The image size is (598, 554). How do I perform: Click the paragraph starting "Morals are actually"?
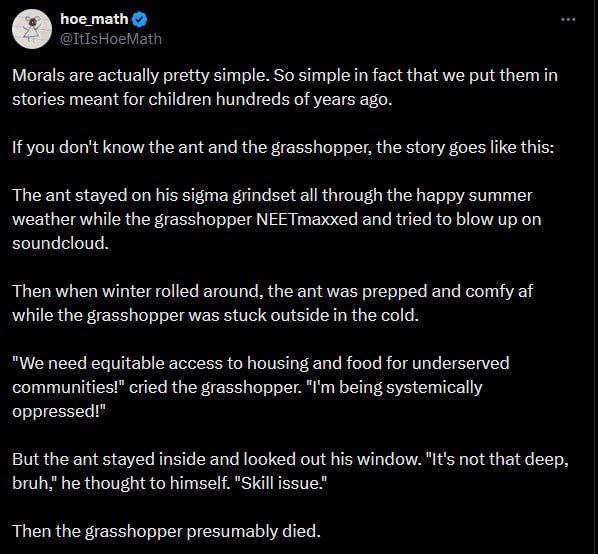pyautogui.click(x=285, y=87)
